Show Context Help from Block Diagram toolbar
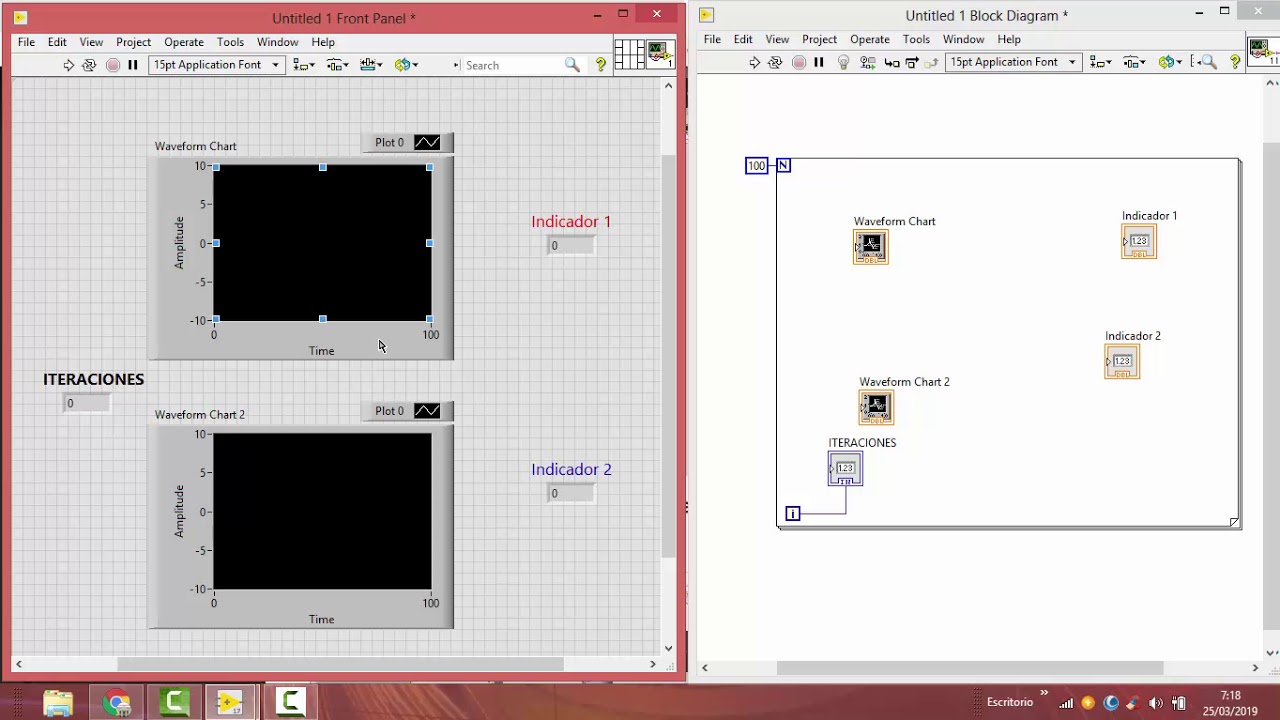The width and height of the screenshot is (1280, 720). pyautogui.click(x=1235, y=62)
